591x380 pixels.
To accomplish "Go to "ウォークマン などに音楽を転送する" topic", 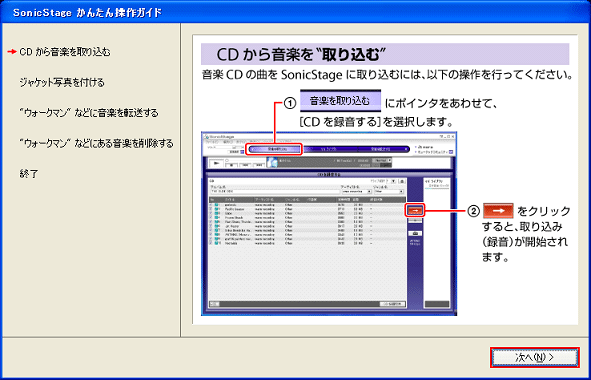I will 89,113.
